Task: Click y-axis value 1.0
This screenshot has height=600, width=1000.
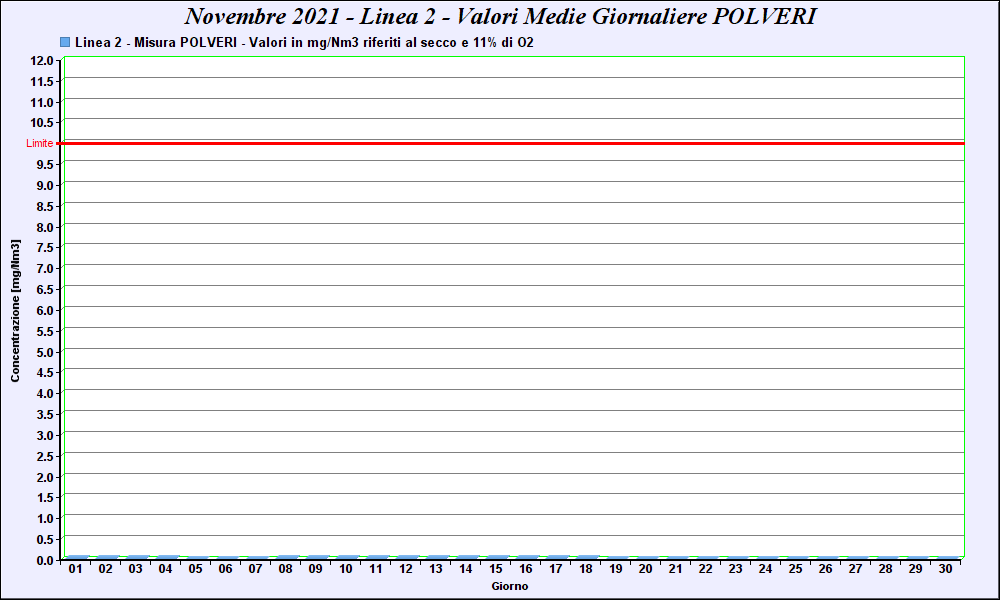Action: point(45,518)
